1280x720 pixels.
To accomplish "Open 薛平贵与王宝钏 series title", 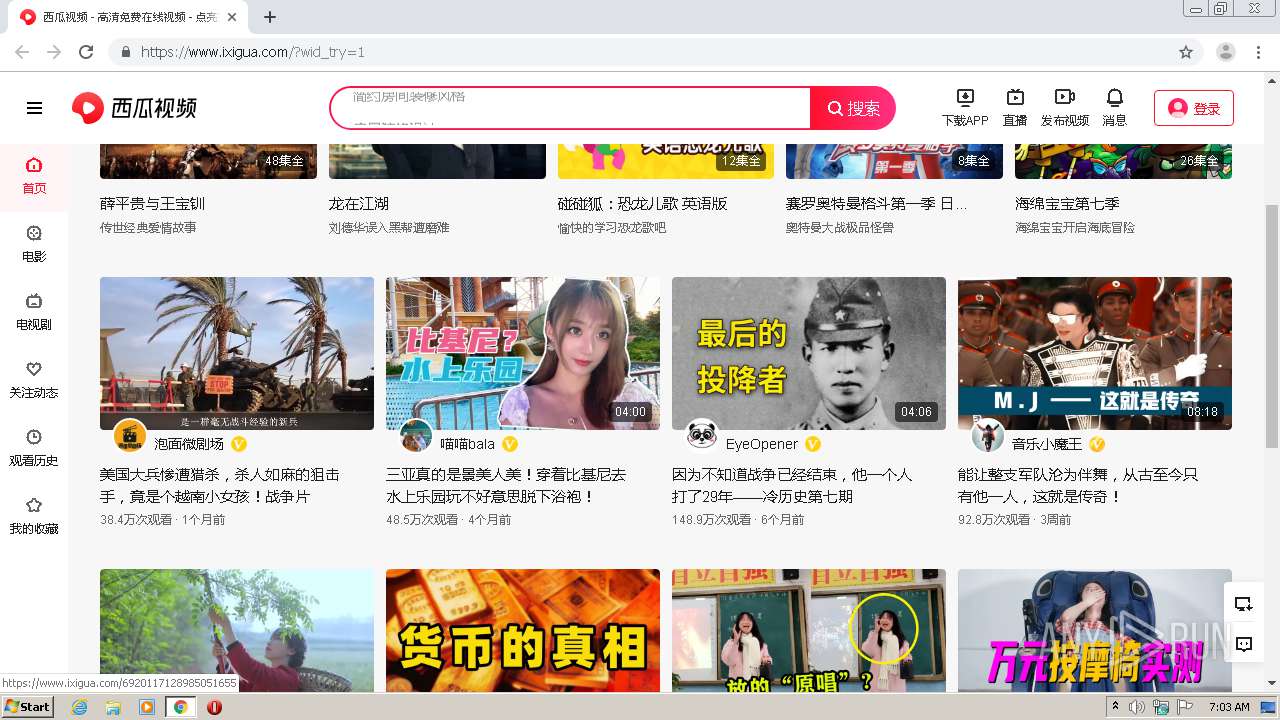I will point(152,203).
